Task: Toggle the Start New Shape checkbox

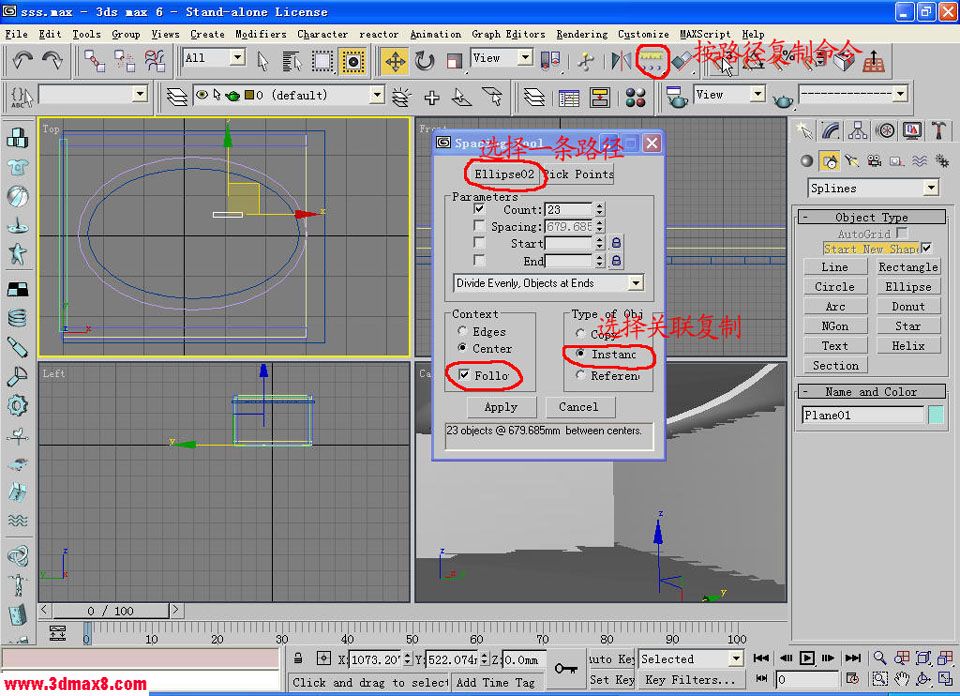Action: click(927, 249)
